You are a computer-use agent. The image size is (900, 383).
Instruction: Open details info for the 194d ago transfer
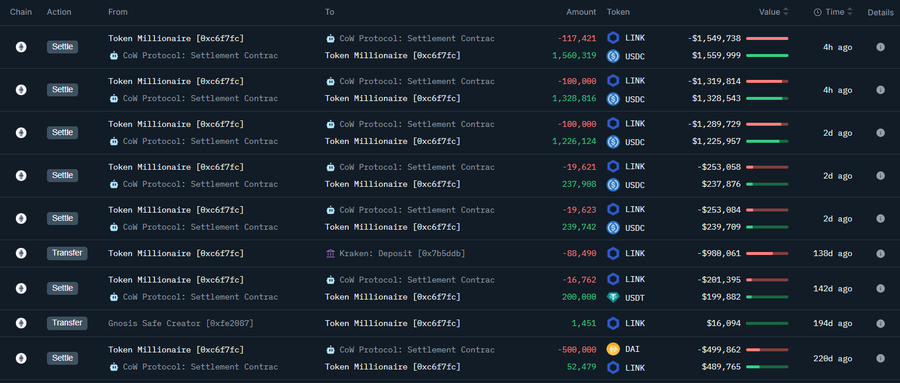pyautogui.click(x=880, y=323)
